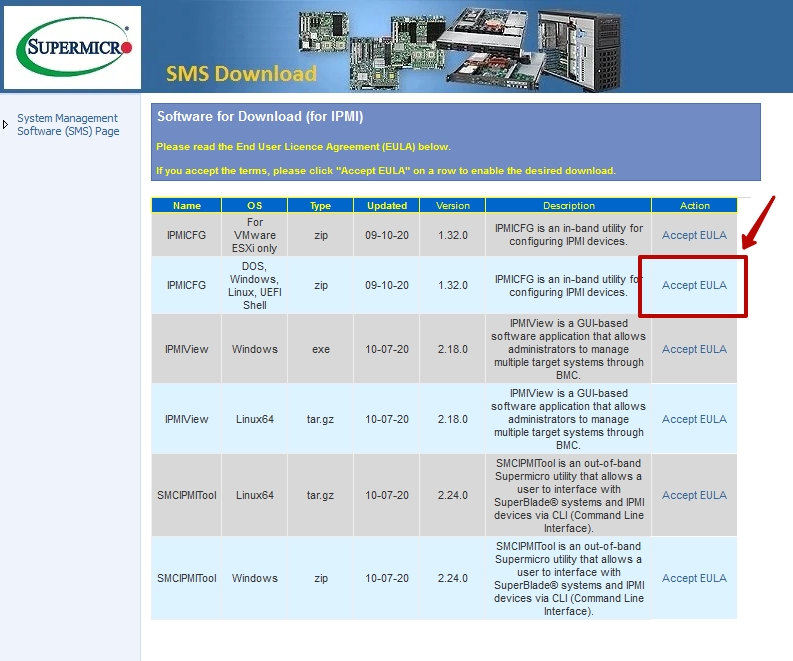Click the server hardware banner image
Image resolution: width=793 pixels, height=661 pixels.
tap(459, 50)
